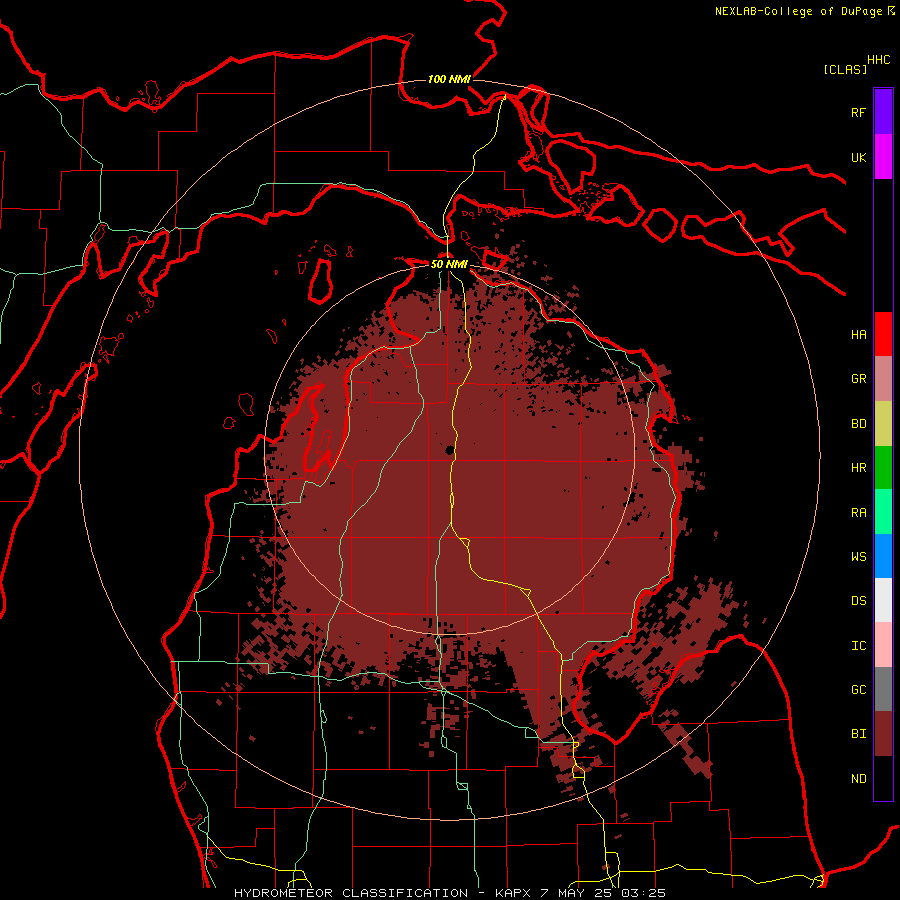Image resolution: width=900 pixels, height=900 pixels.
Task: Click the BI dark red legend swatch
Action: pos(883,734)
